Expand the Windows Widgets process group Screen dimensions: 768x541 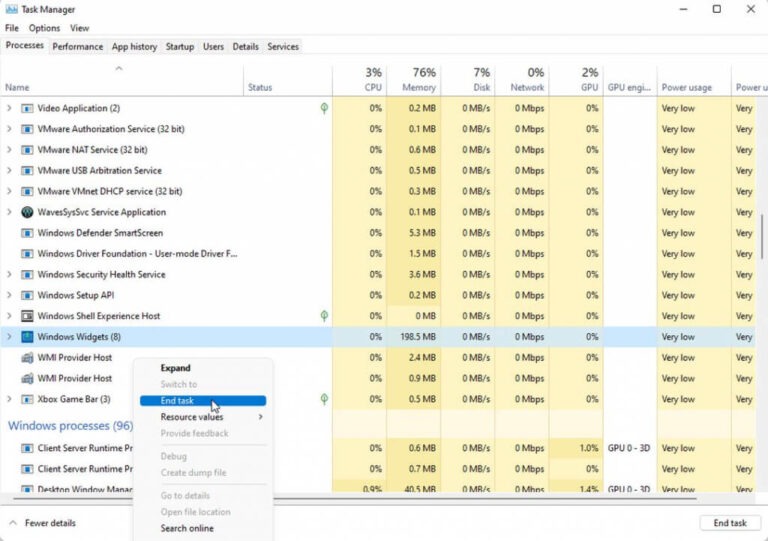click(x=10, y=337)
